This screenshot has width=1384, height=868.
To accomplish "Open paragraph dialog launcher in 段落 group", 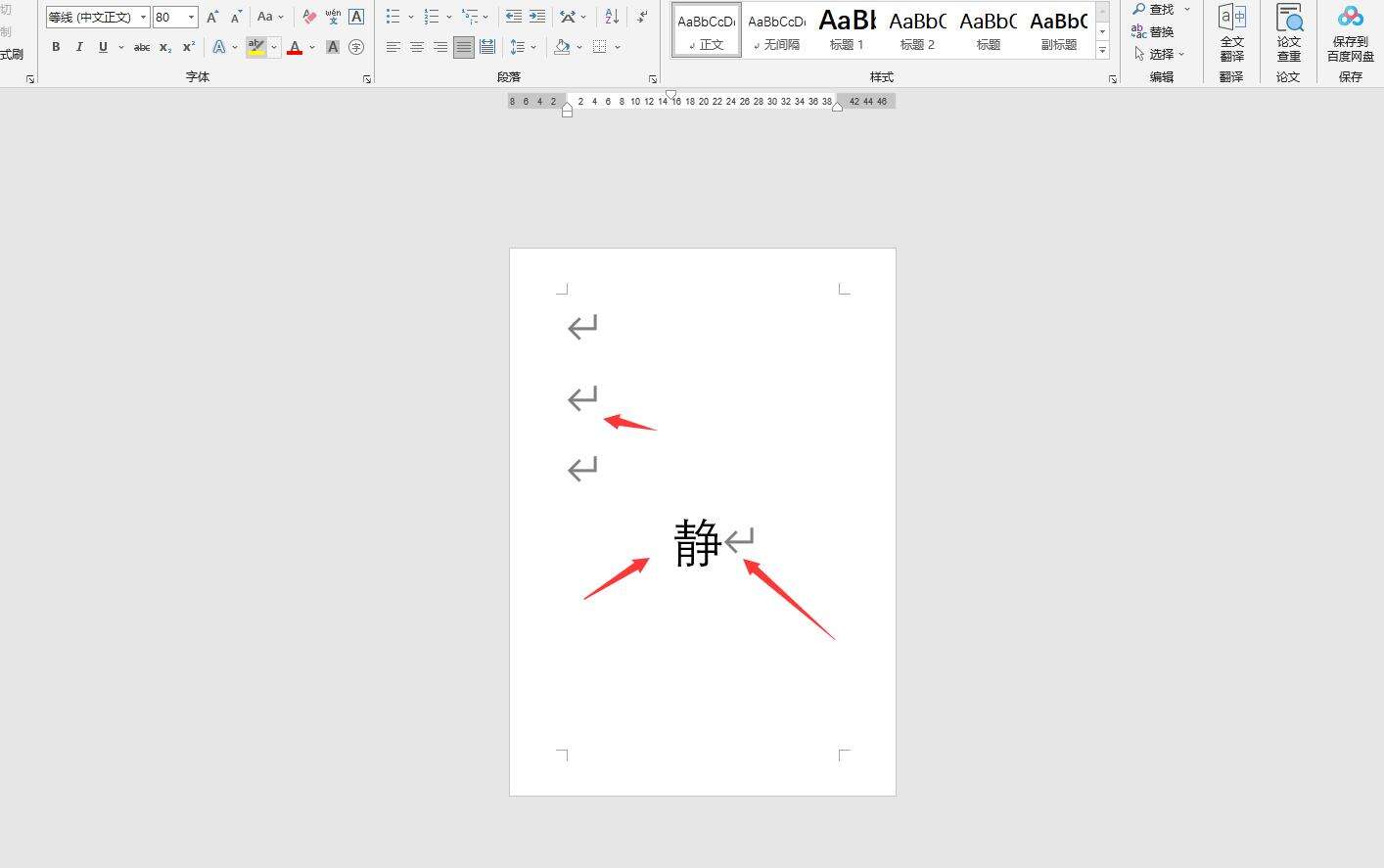I will 653,79.
